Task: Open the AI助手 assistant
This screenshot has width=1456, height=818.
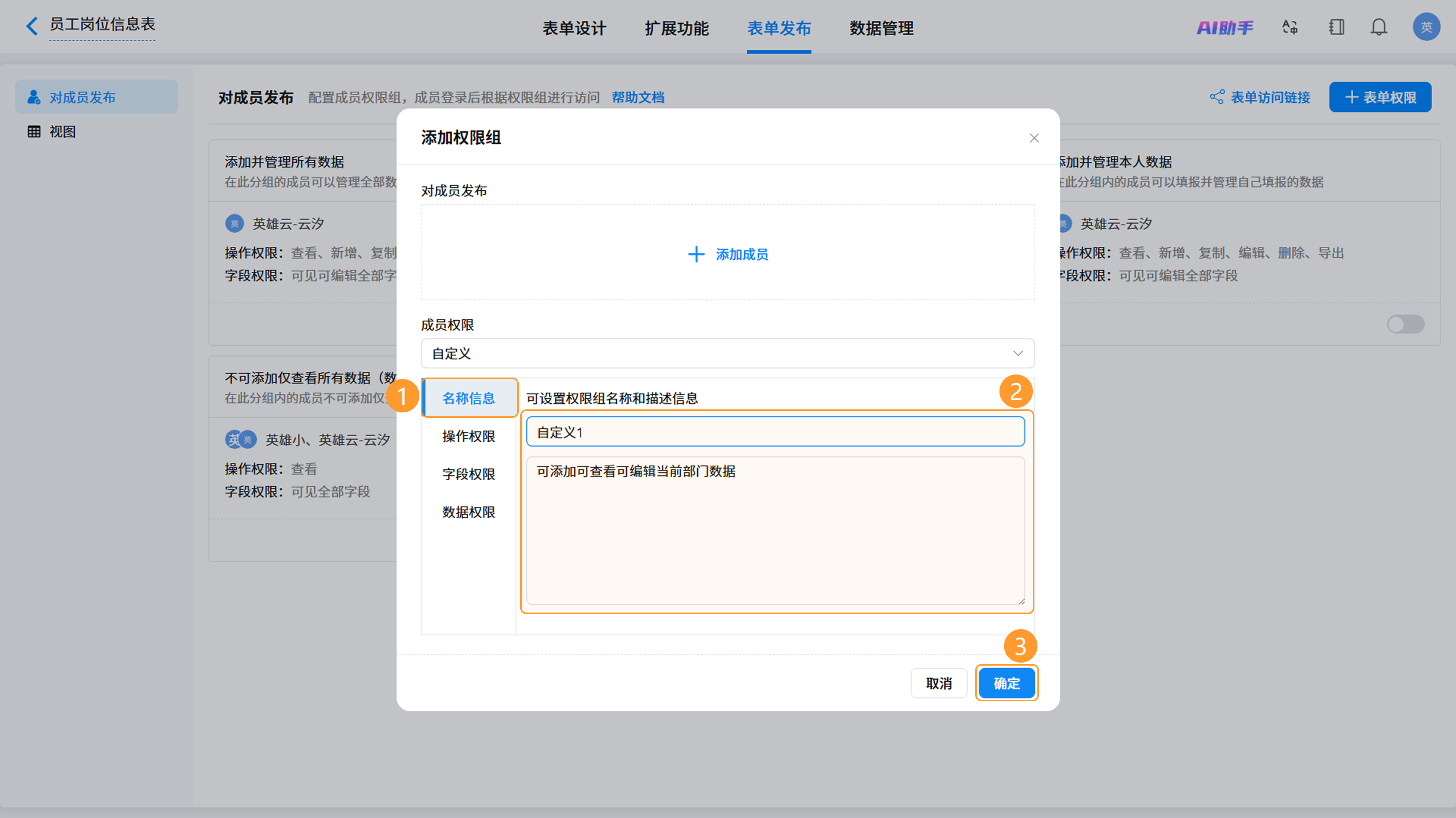Action: coord(1224,27)
